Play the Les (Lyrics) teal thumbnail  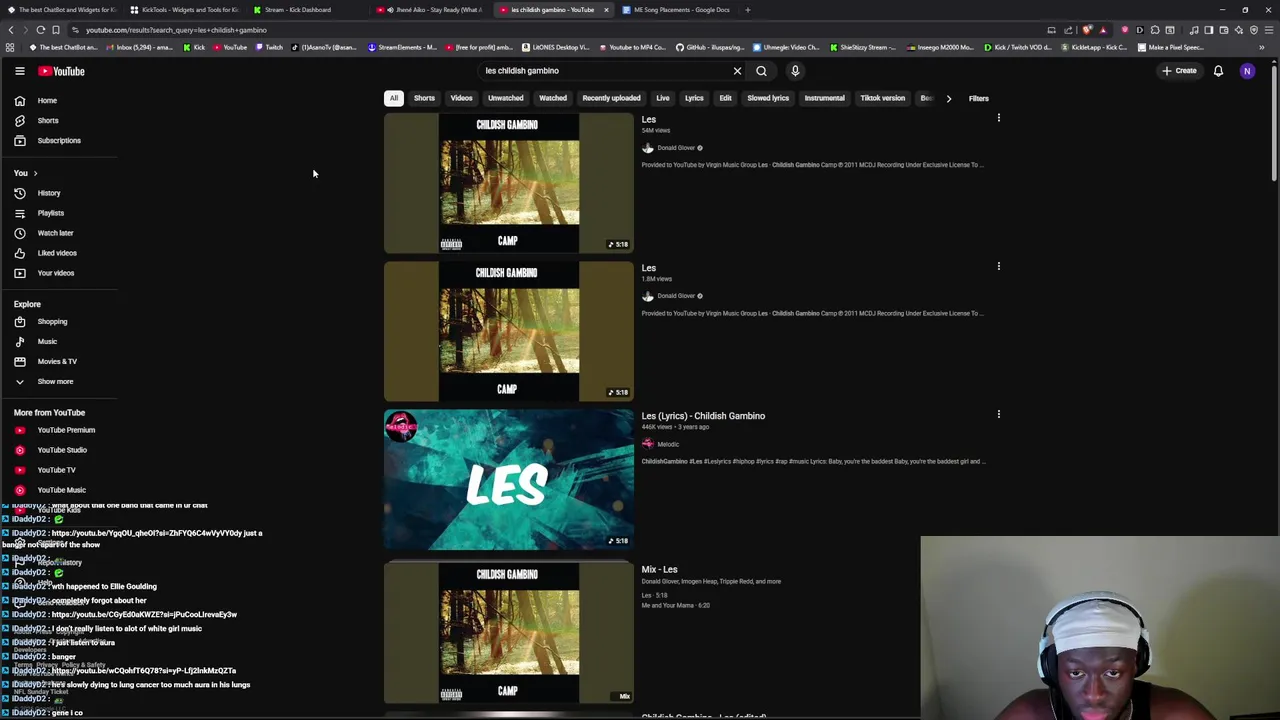coord(509,479)
